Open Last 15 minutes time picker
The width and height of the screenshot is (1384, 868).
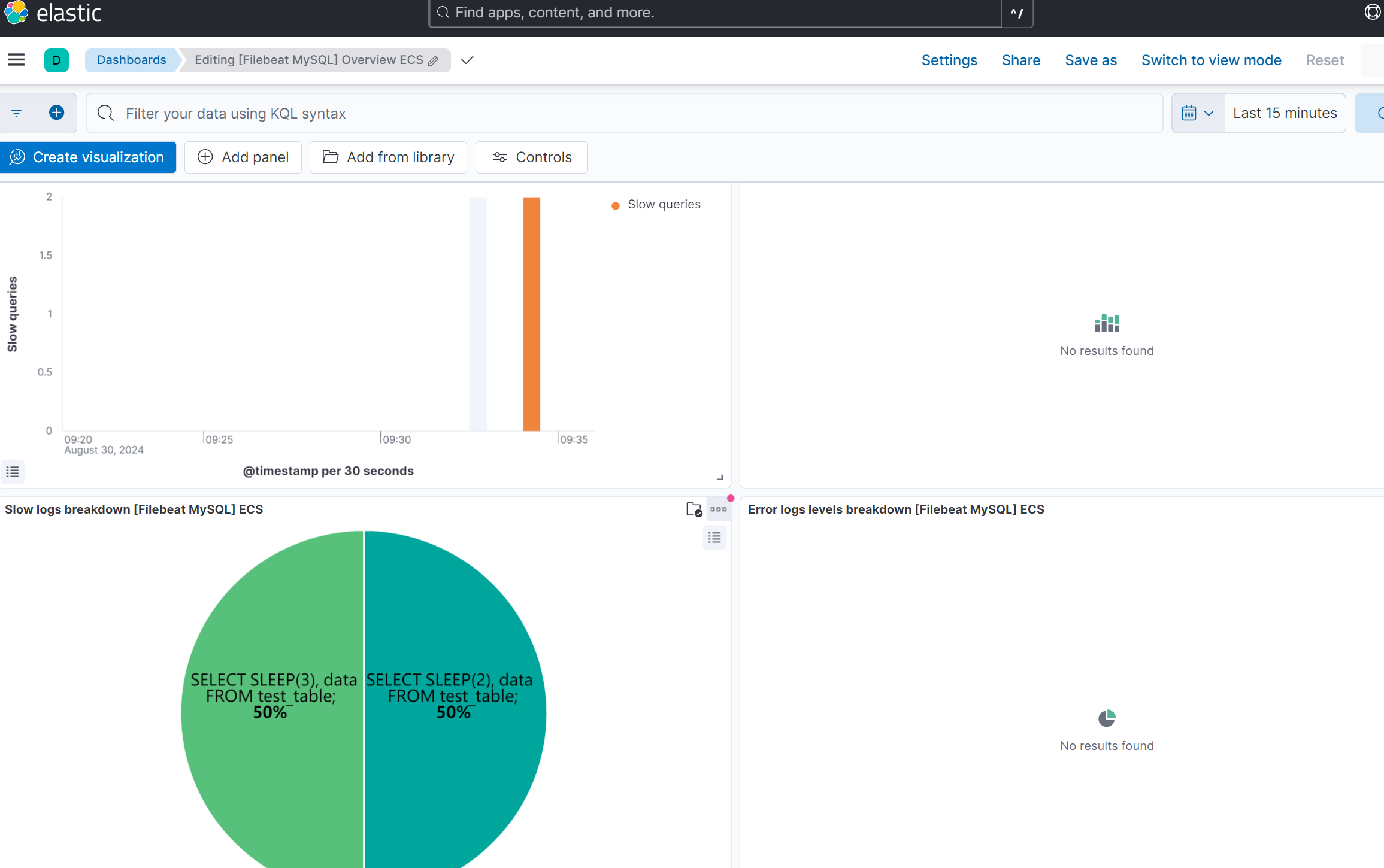[x=1285, y=113]
